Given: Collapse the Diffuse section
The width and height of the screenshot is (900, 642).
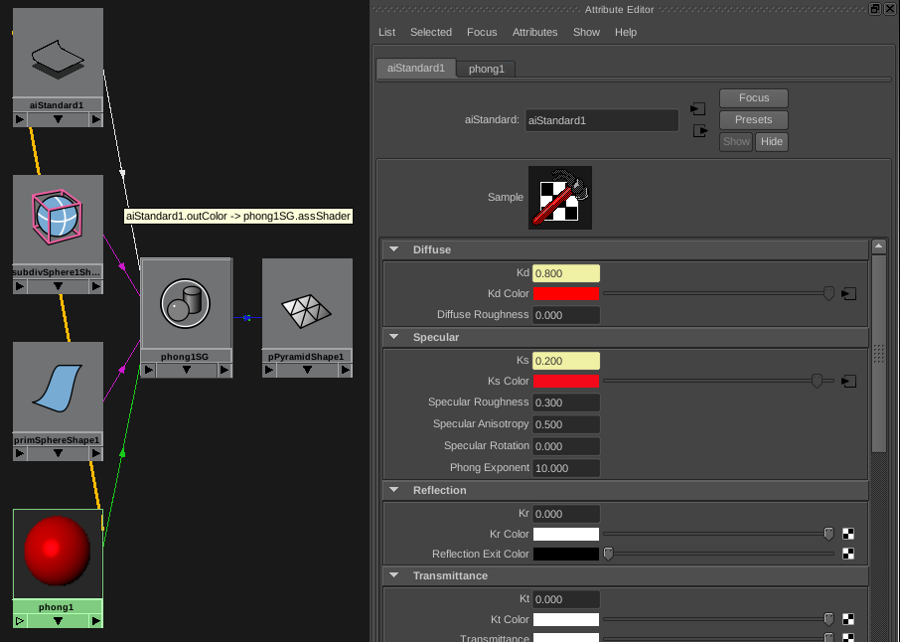Looking at the screenshot, I should tap(393, 249).
